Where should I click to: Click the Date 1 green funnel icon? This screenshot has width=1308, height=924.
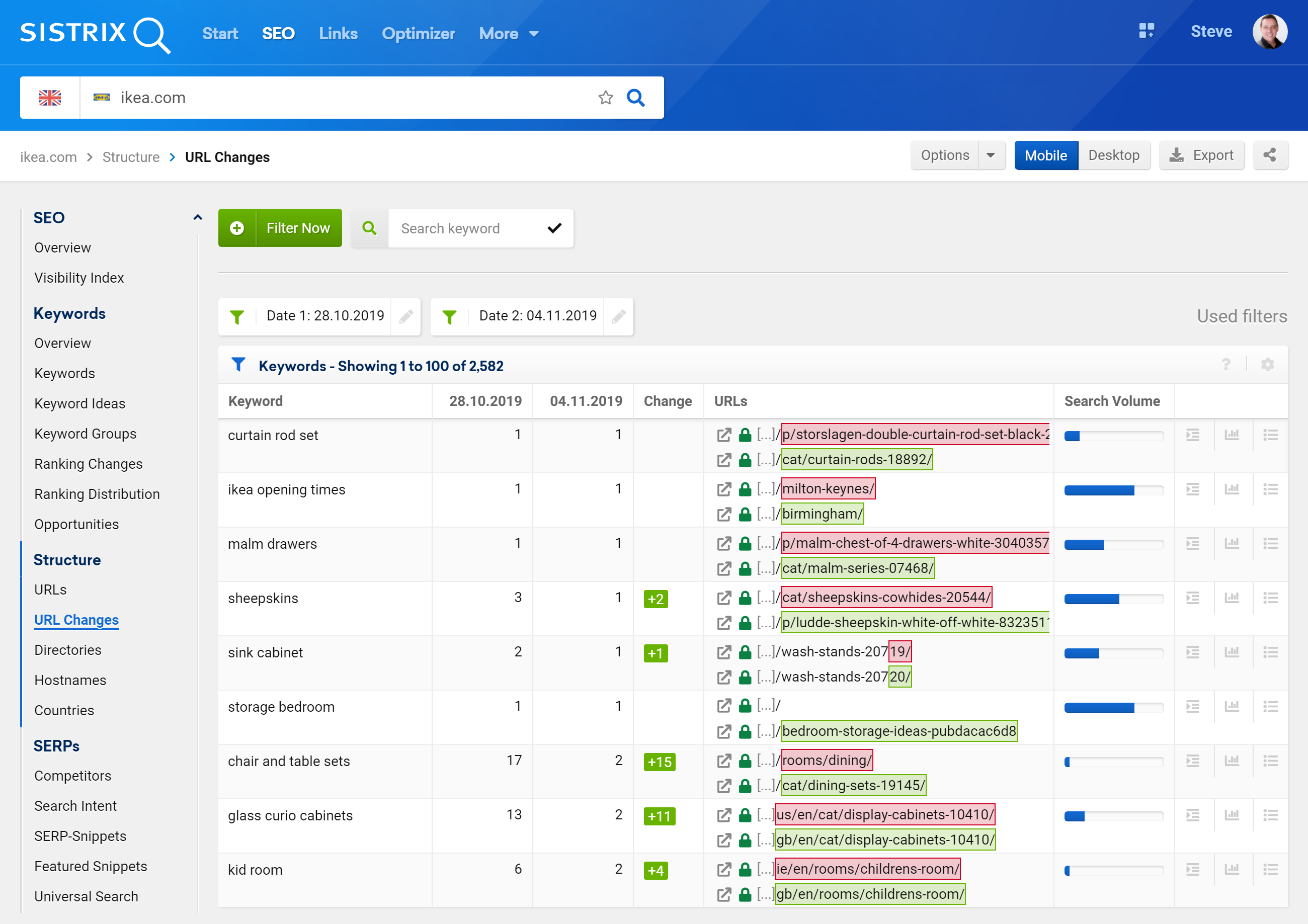[x=237, y=316]
